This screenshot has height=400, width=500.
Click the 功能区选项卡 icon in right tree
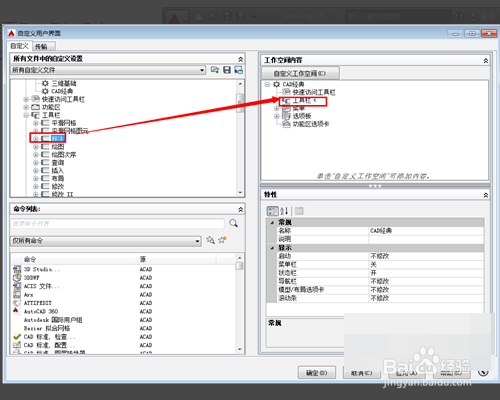point(286,124)
